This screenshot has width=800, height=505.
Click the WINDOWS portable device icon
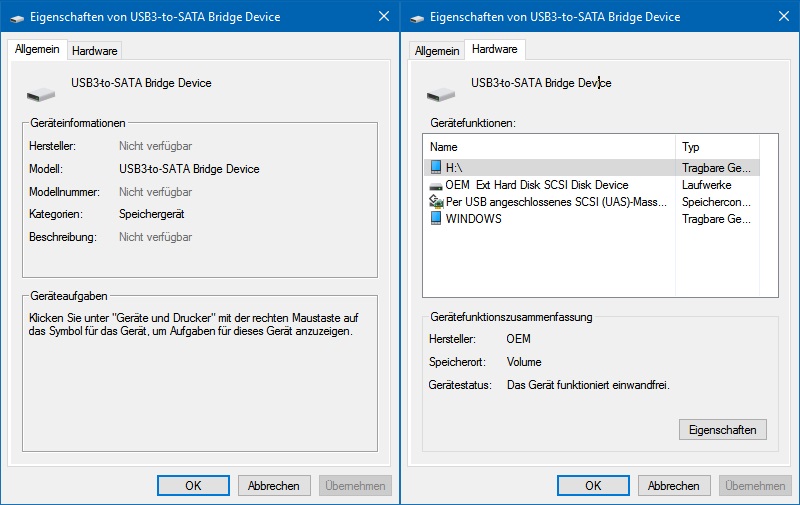point(435,219)
